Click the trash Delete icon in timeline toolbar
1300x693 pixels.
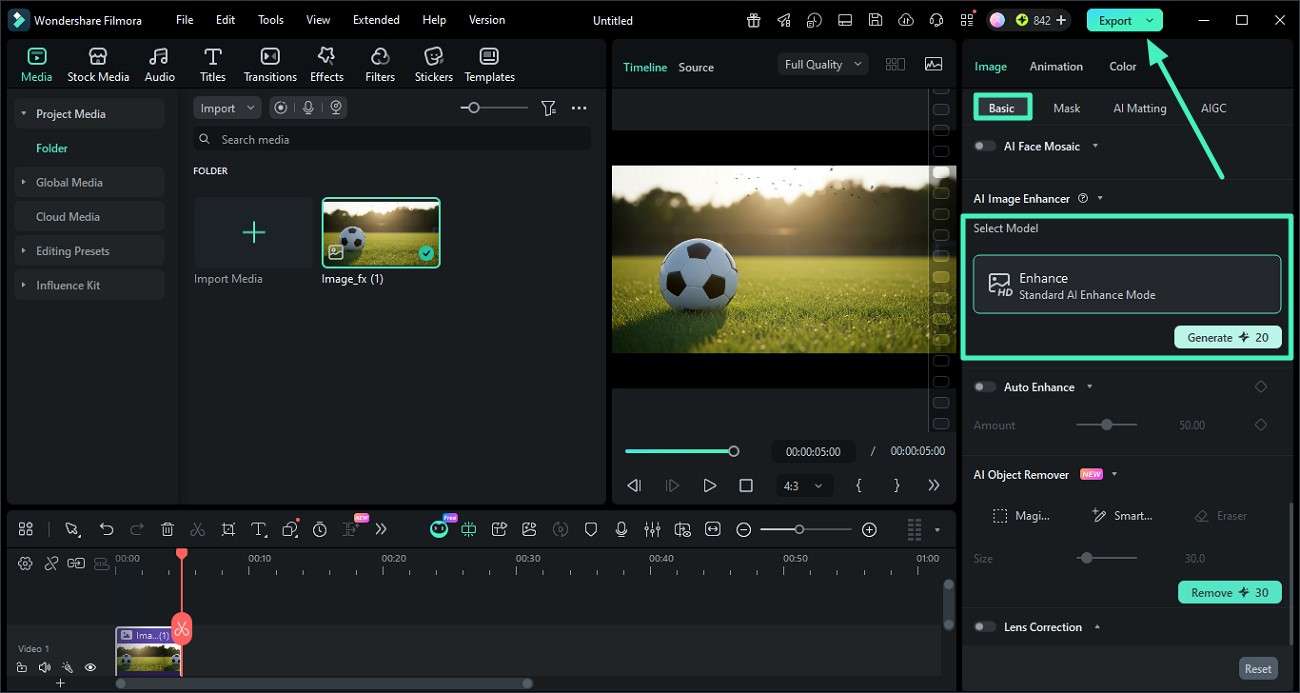point(167,529)
